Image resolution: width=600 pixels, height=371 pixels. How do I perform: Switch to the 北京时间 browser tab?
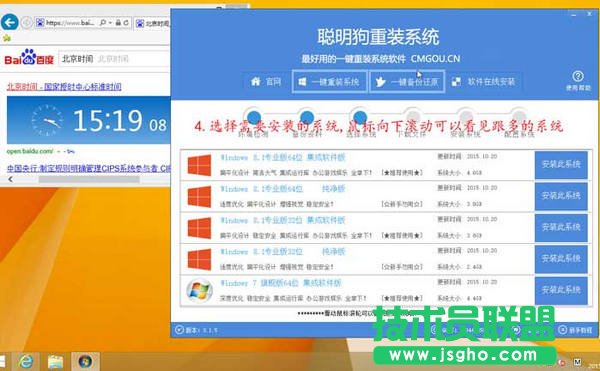coord(152,24)
